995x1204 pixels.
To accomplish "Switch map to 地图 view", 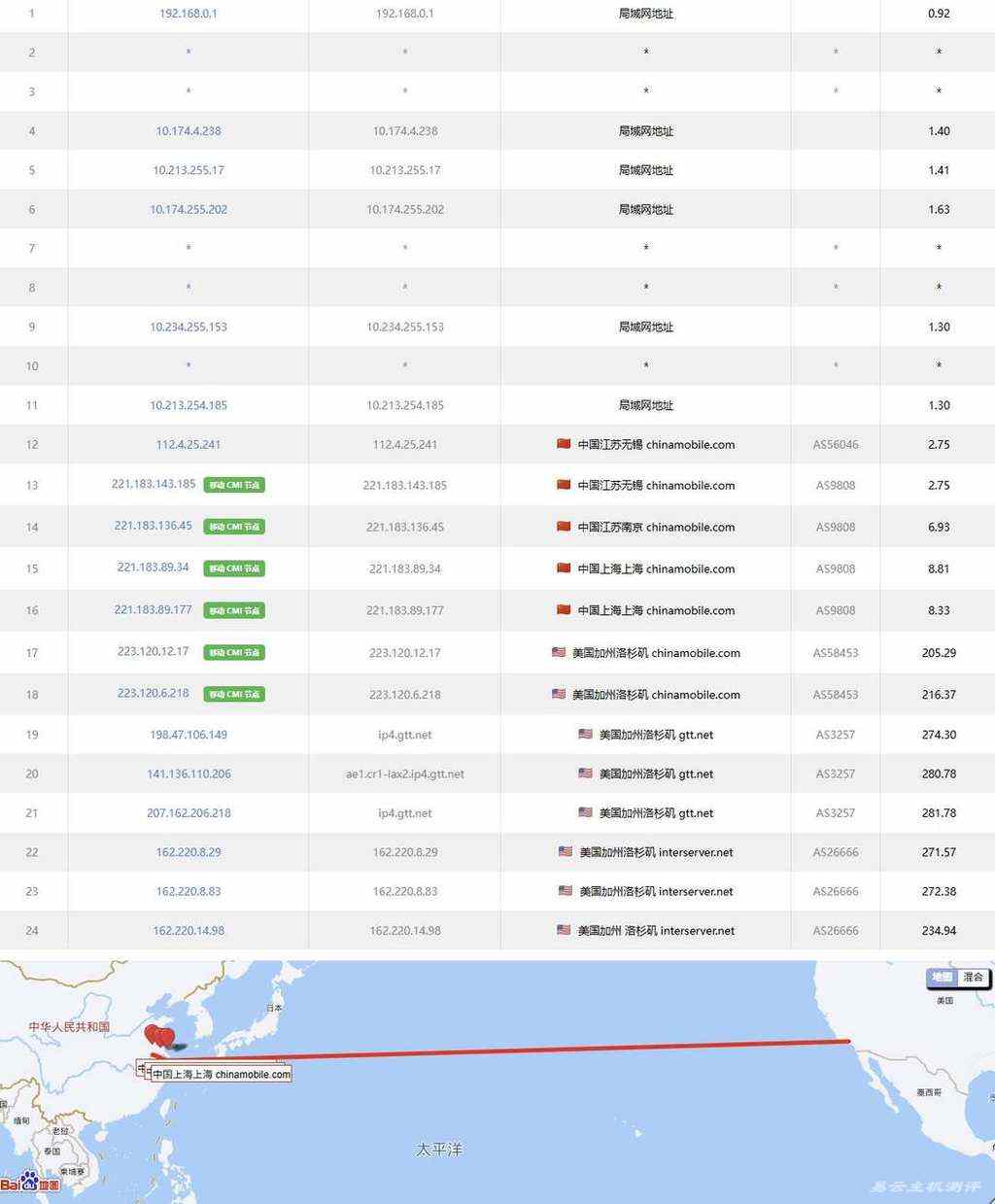I will (x=943, y=977).
